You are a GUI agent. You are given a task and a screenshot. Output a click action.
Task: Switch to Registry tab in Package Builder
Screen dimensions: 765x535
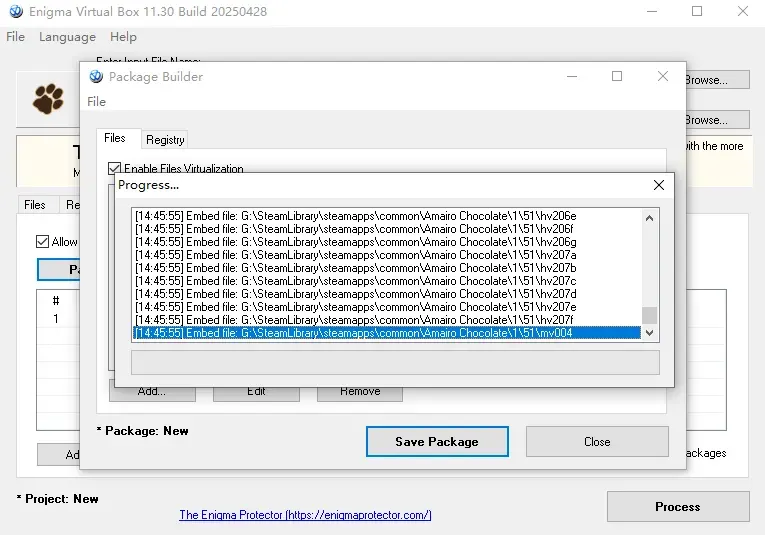click(x=165, y=140)
